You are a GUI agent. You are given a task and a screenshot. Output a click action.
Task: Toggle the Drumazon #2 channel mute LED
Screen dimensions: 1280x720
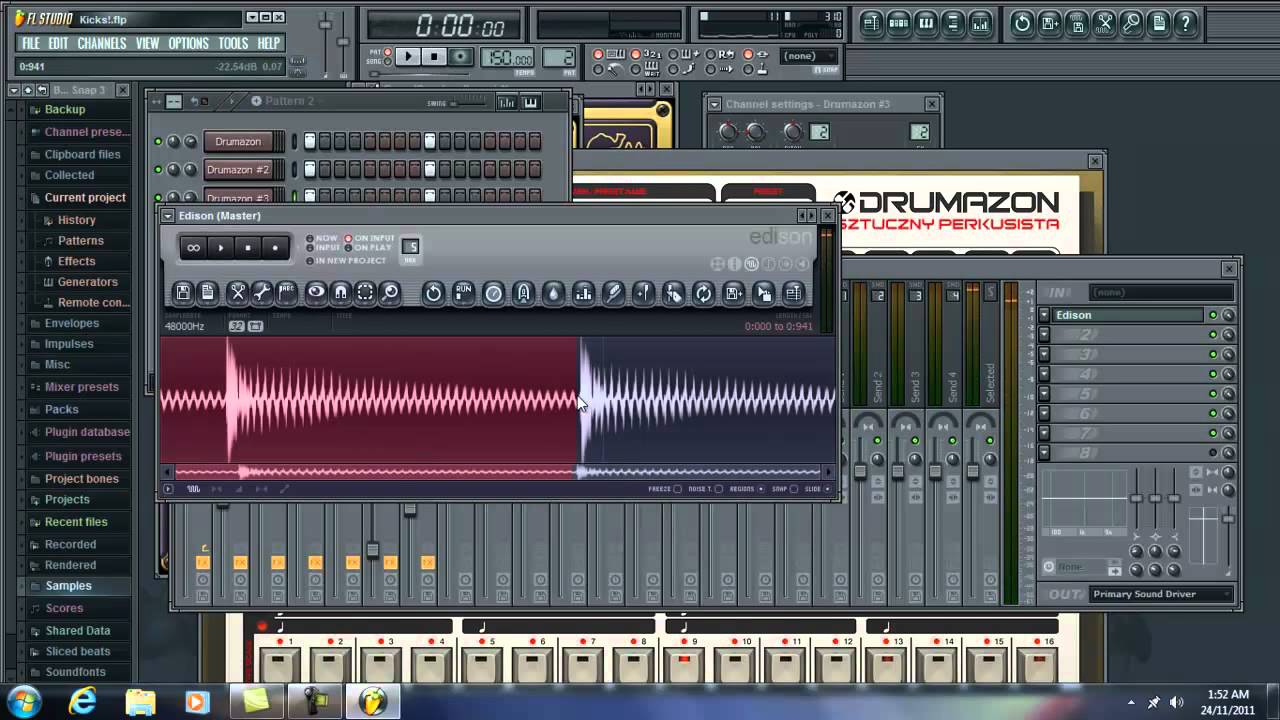(158, 170)
